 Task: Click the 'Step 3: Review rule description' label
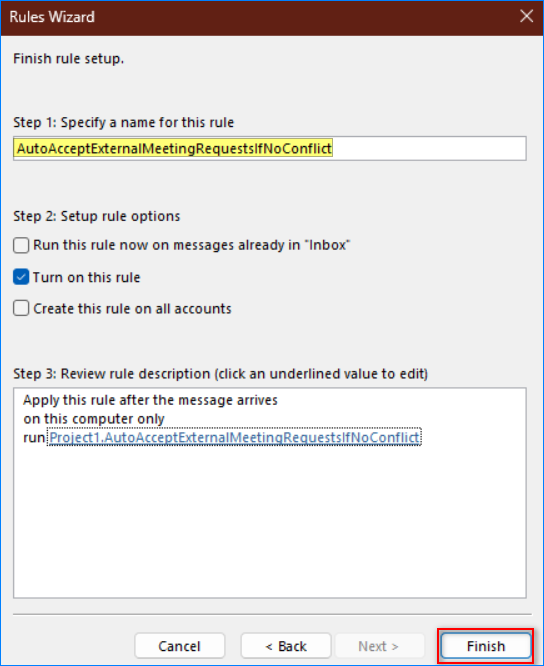coord(220,374)
